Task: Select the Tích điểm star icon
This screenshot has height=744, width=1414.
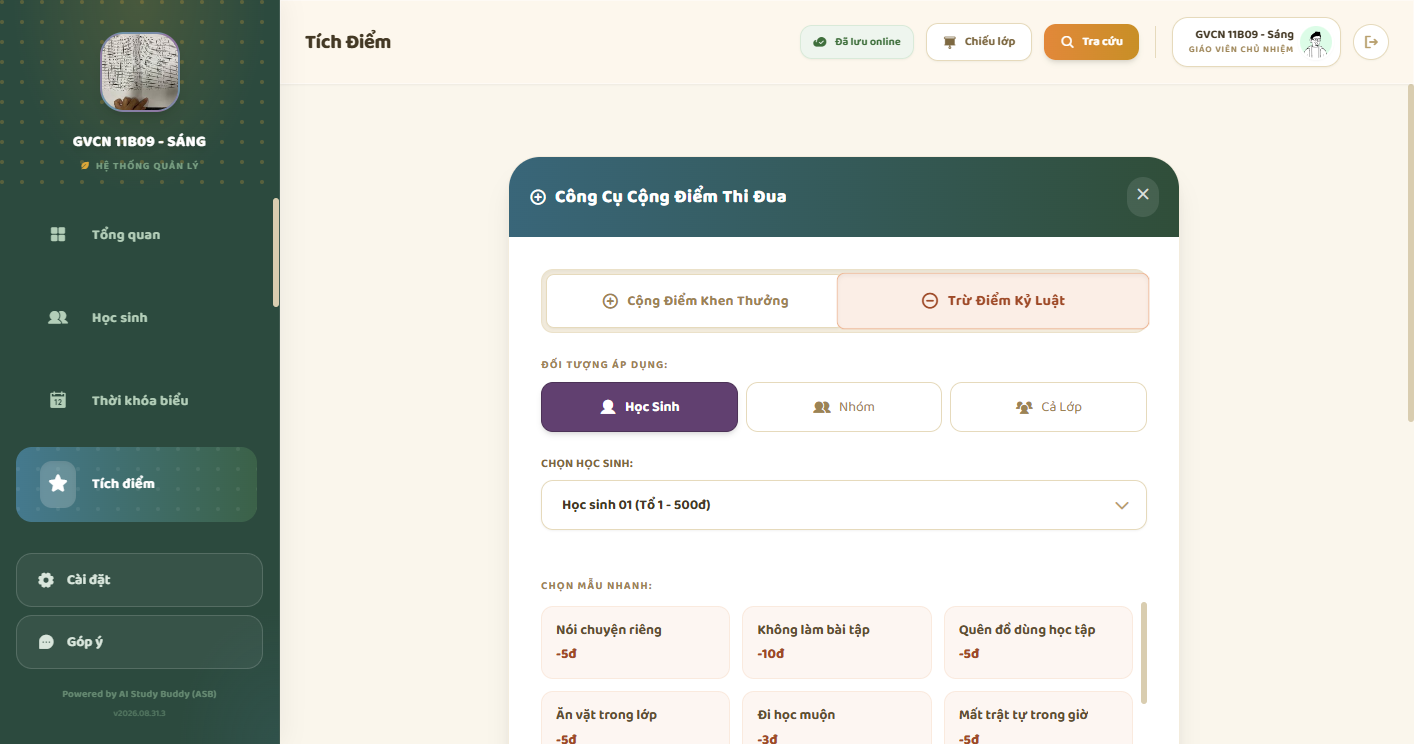Action: [58, 484]
